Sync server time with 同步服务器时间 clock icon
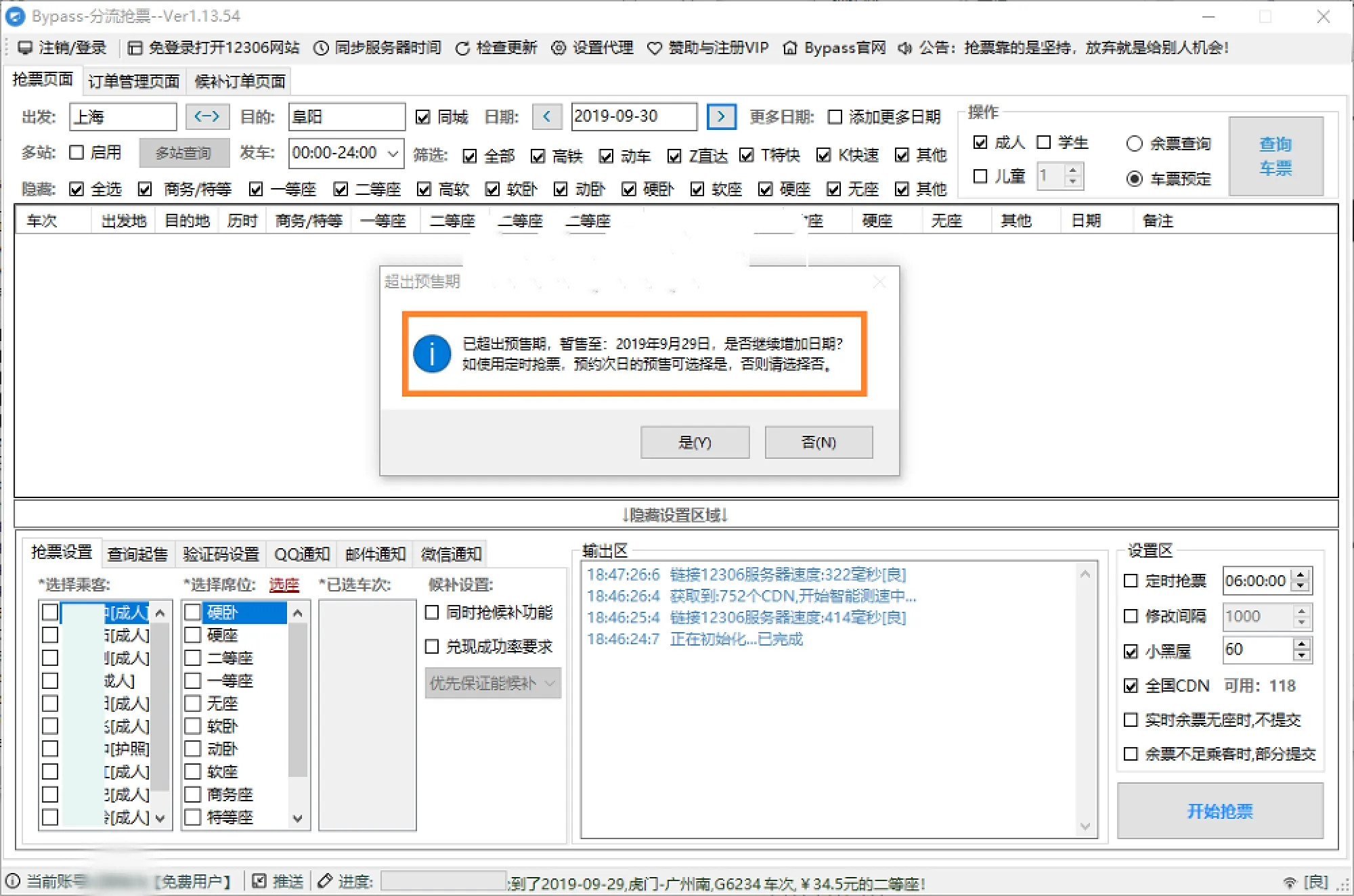1354x896 pixels. tap(320, 47)
